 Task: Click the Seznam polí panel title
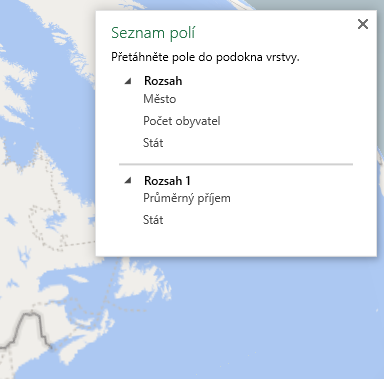coord(153,33)
